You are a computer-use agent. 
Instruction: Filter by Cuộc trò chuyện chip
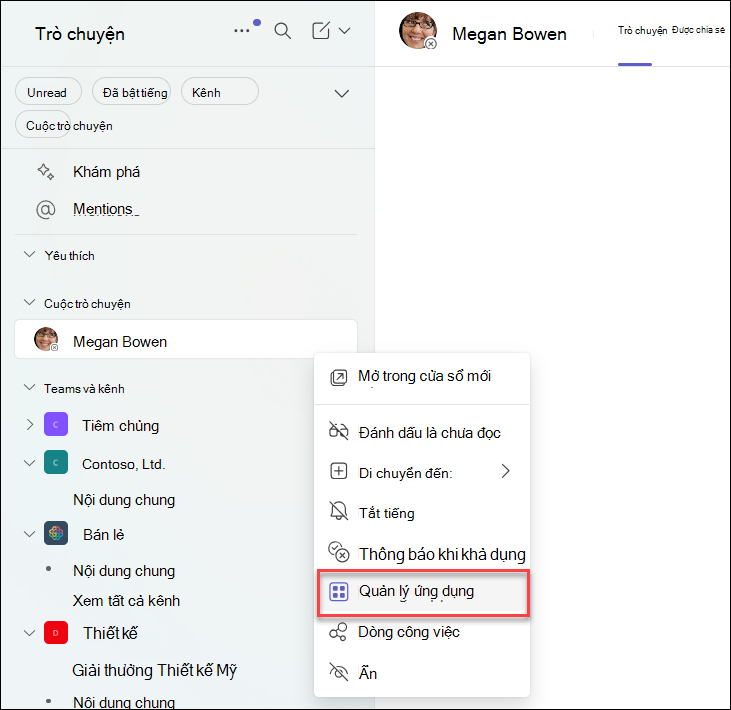tap(43, 125)
